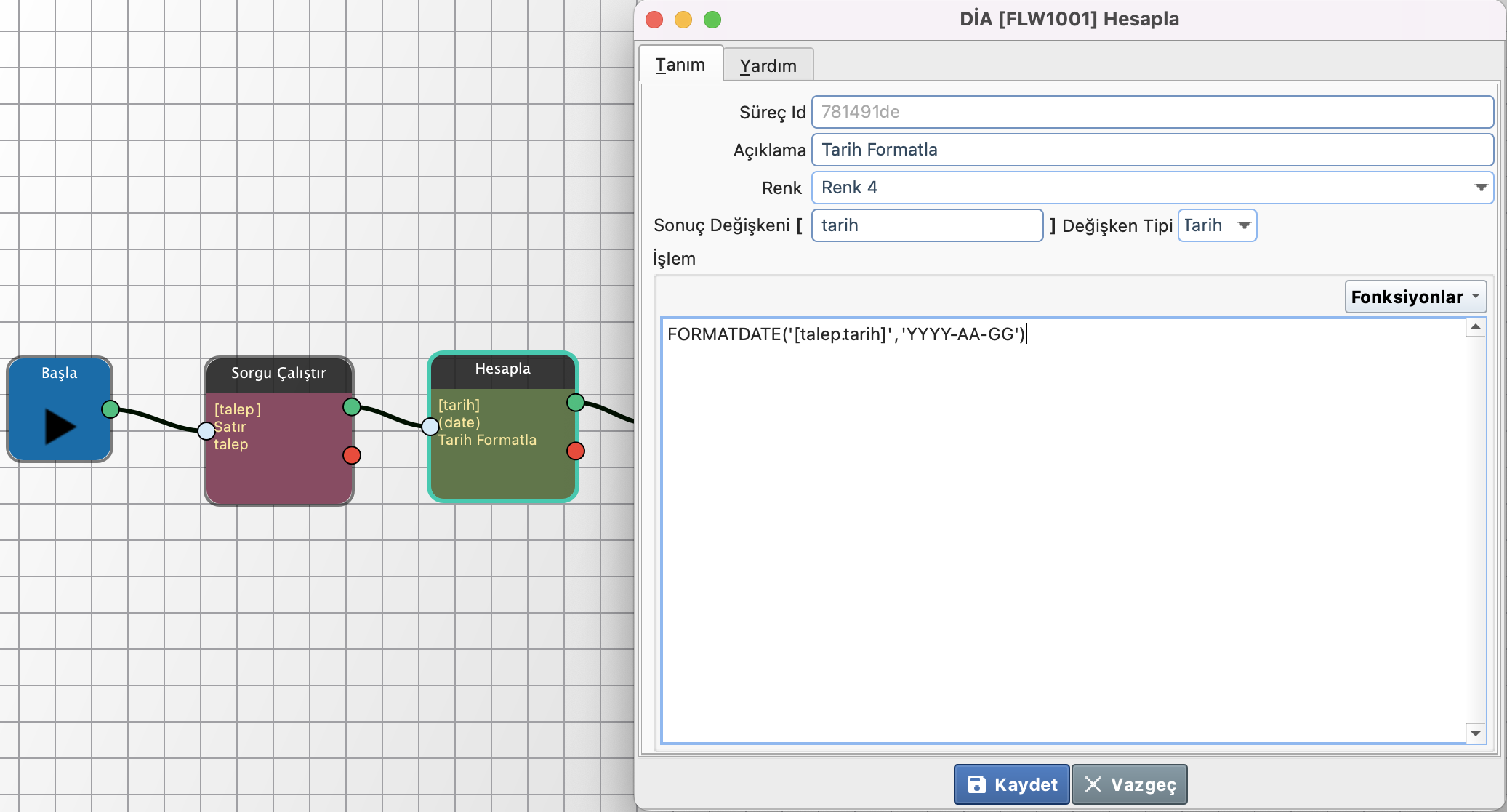
Task: Open the Fonksiyonlar functions menu
Action: point(1415,297)
